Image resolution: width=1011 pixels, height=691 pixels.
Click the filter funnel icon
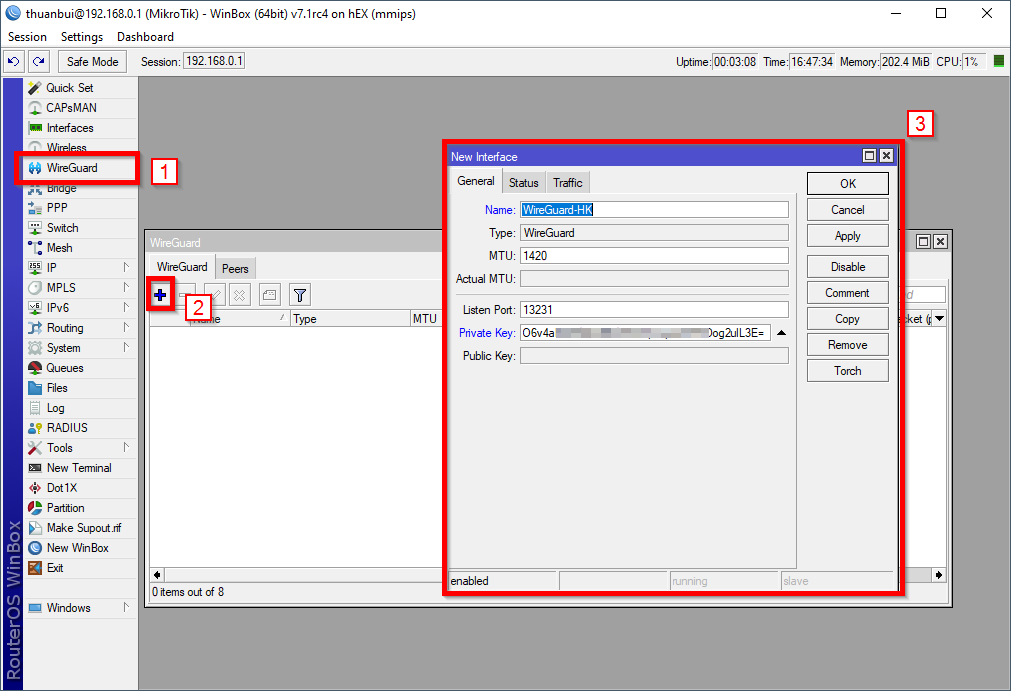[x=299, y=294]
